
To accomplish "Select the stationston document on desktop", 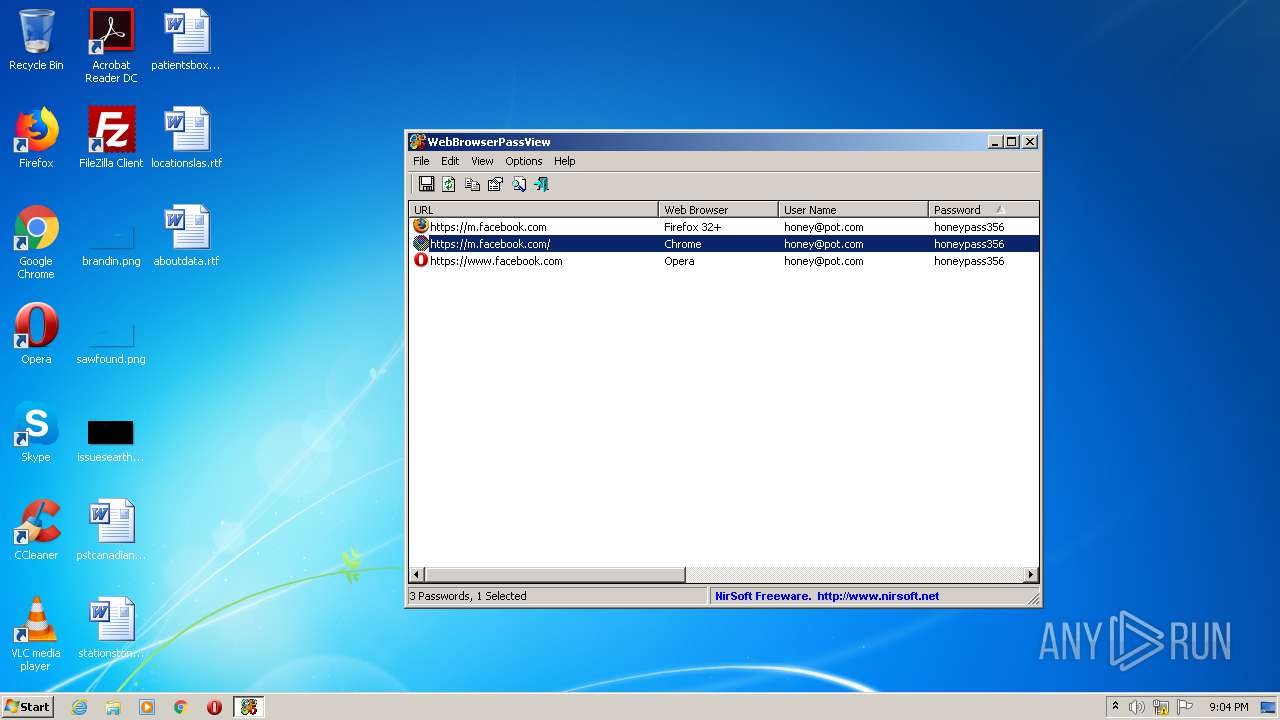I will [111, 627].
